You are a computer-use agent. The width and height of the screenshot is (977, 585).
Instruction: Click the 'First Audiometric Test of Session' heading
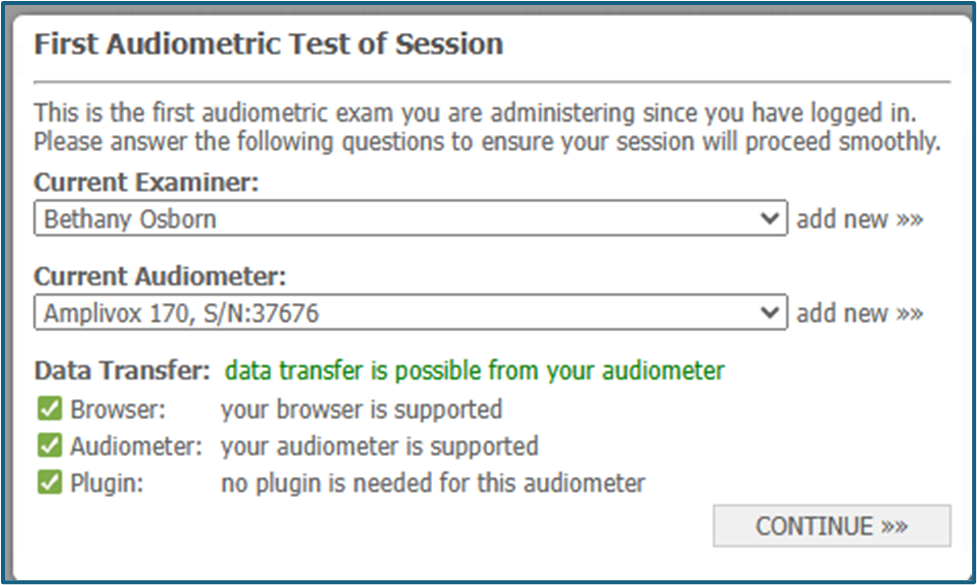[x=268, y=45]
